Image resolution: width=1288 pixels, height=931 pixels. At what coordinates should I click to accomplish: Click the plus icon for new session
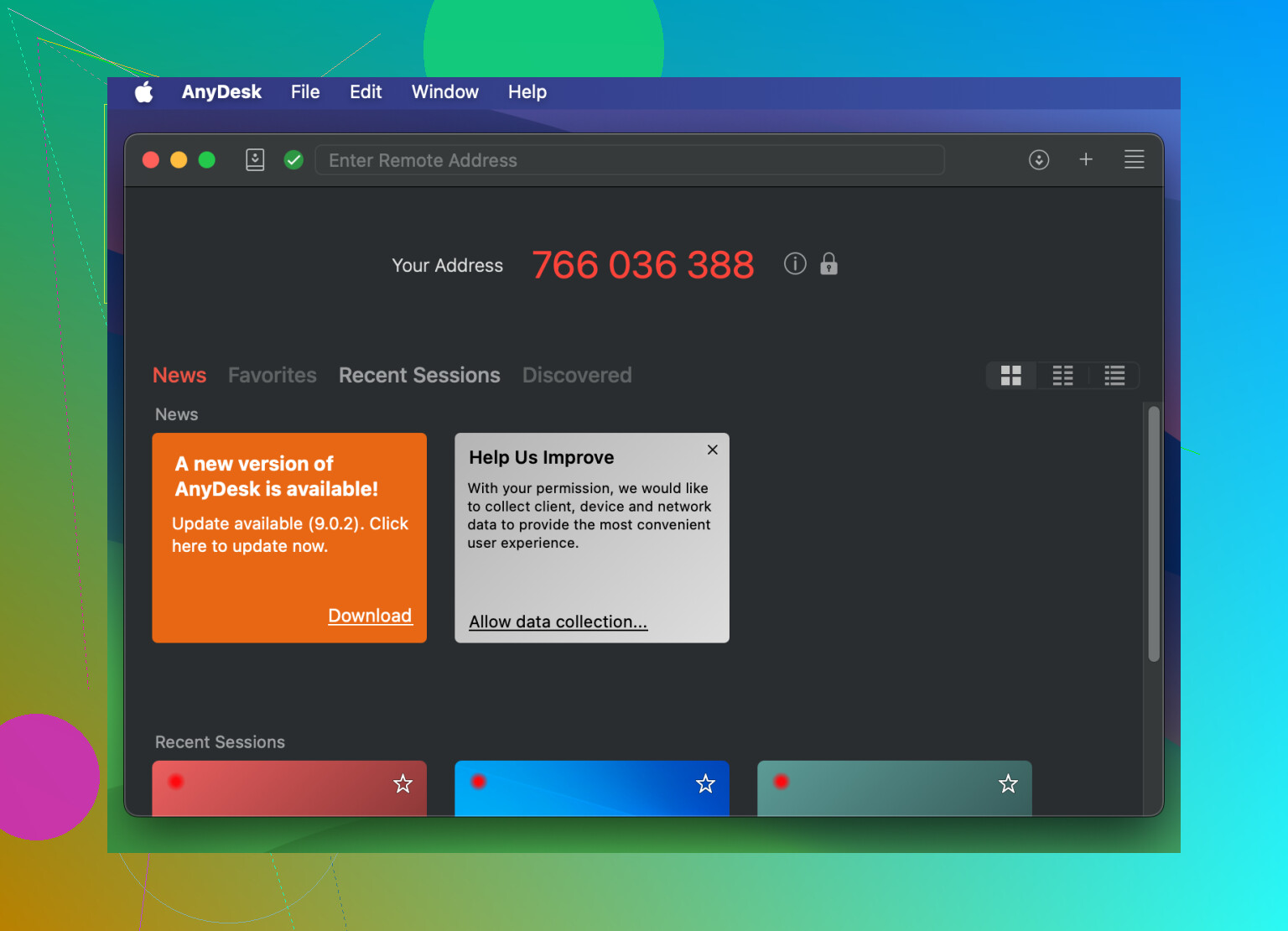pyautogui.click(x=1086, y=159)
